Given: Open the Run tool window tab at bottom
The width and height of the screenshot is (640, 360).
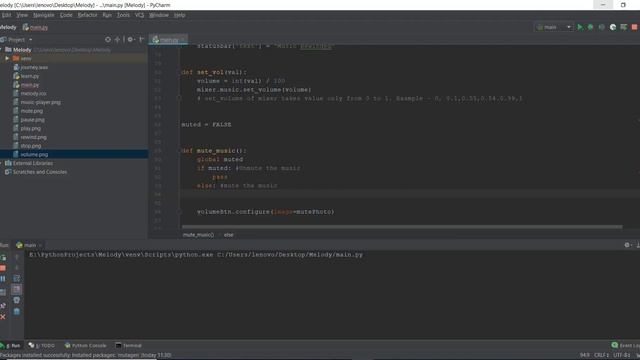Looking at the screenshot, I should [x=11, y=346].
